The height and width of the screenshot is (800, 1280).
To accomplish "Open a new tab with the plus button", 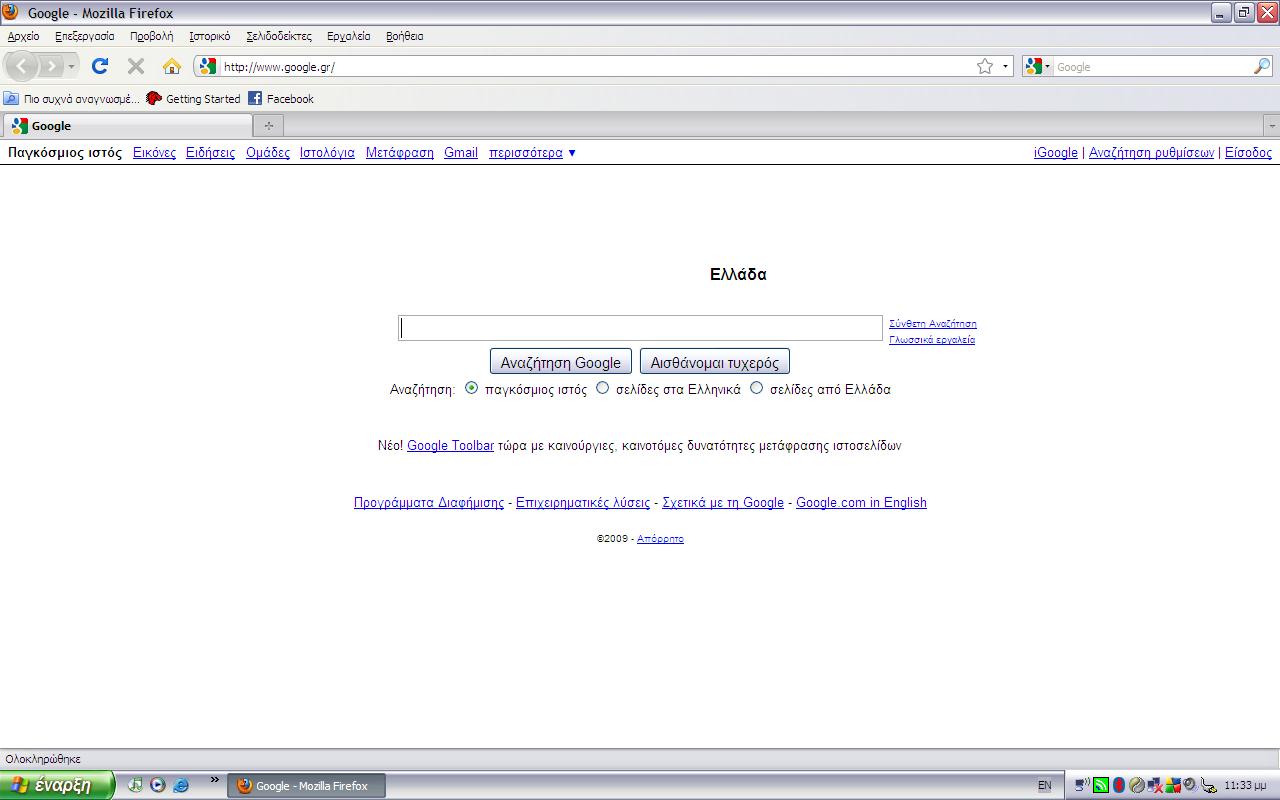I will 268,126.
